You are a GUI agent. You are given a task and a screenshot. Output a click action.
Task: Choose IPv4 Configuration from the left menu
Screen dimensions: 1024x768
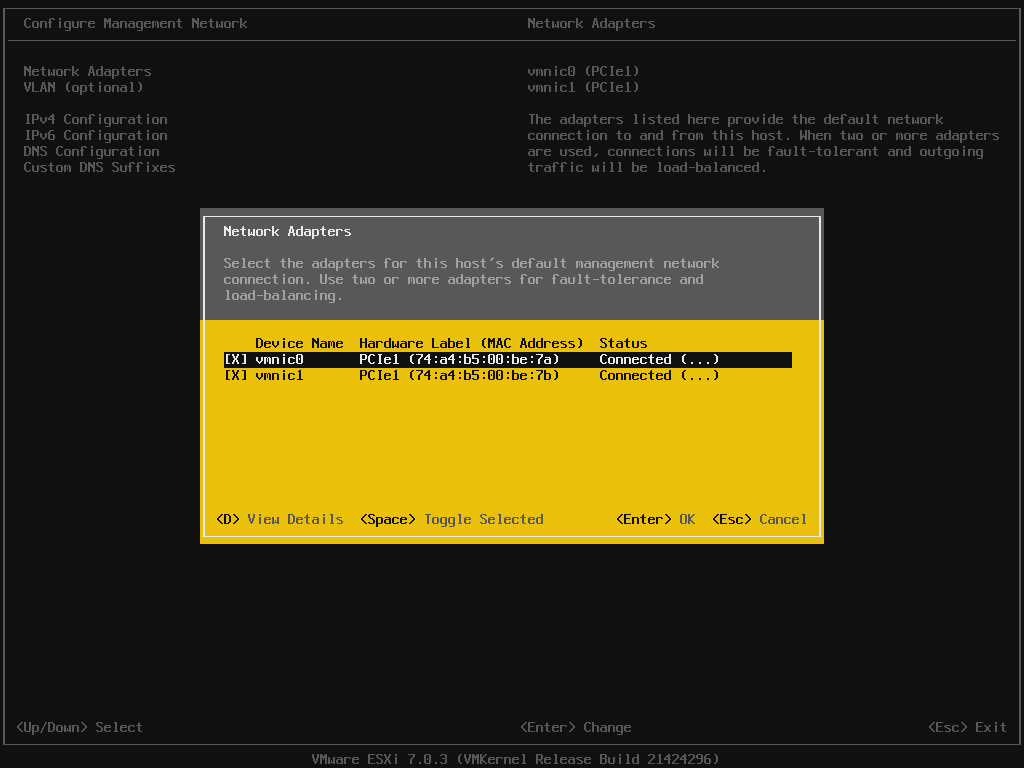[95, 119]
